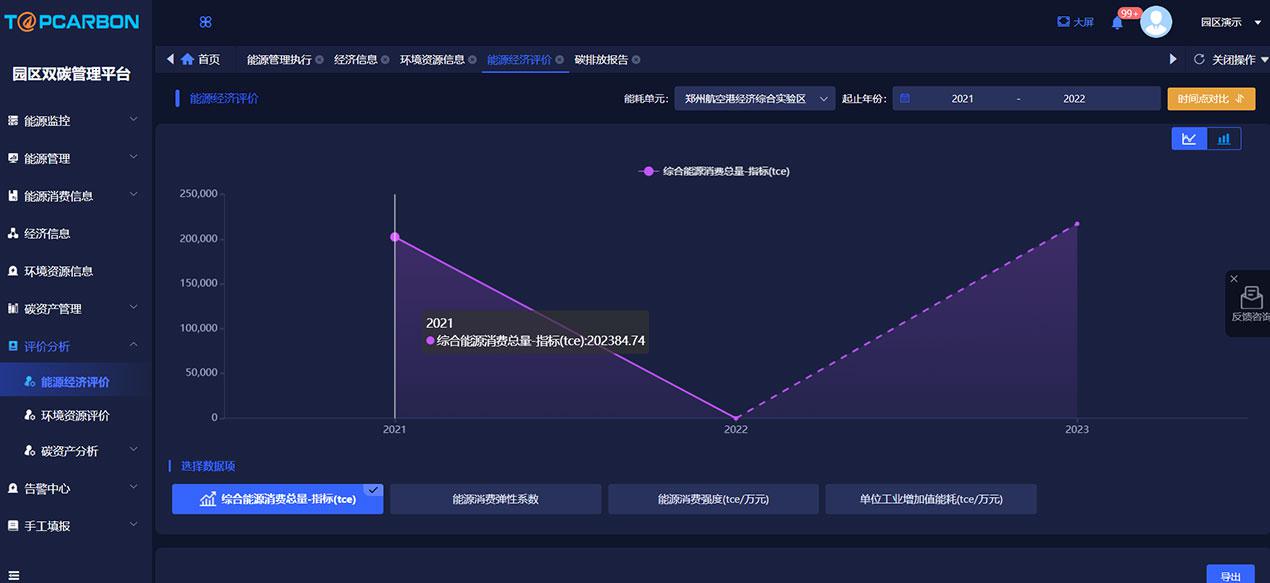Open notifications bell icon
Image resolution: width=1270 pixels, height=583 pixels.
click(x=1117, y=22)
